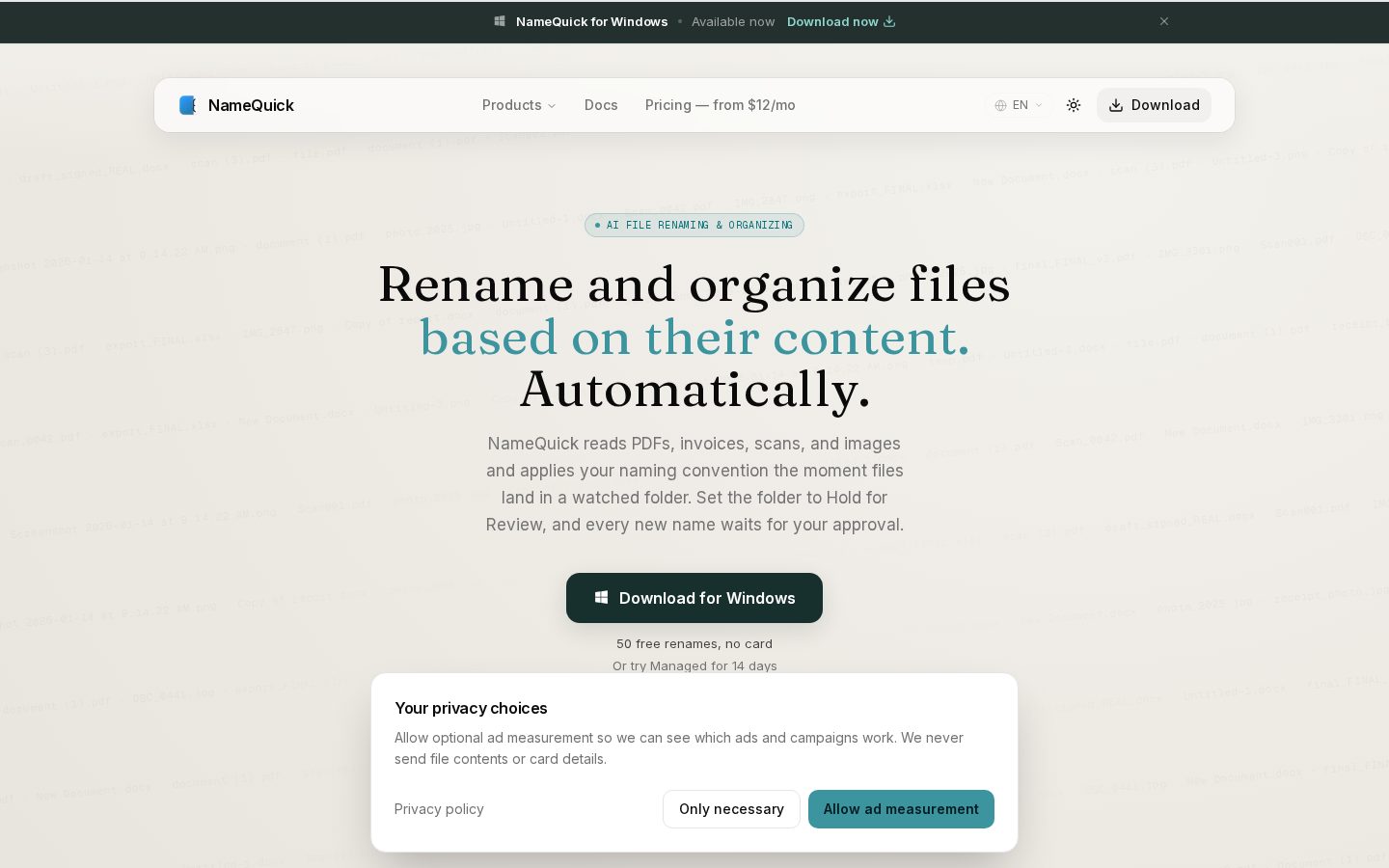The image size is (1389, 868).
Task: Open the EN language selector
Action: point(1019,105)
